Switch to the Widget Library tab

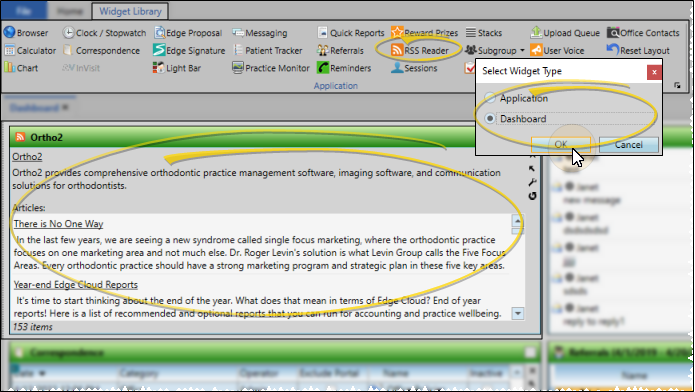130,11
